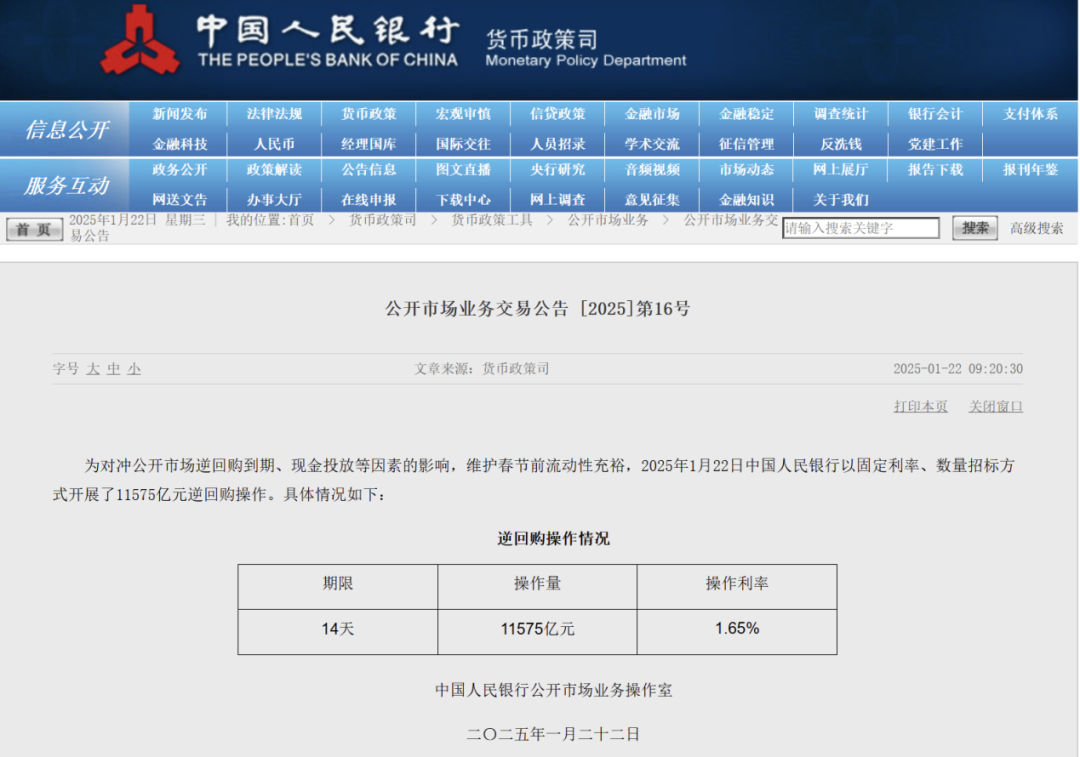
Task: Click 货币政策工具 in the breadcrumb
Action: click(491, 220)
